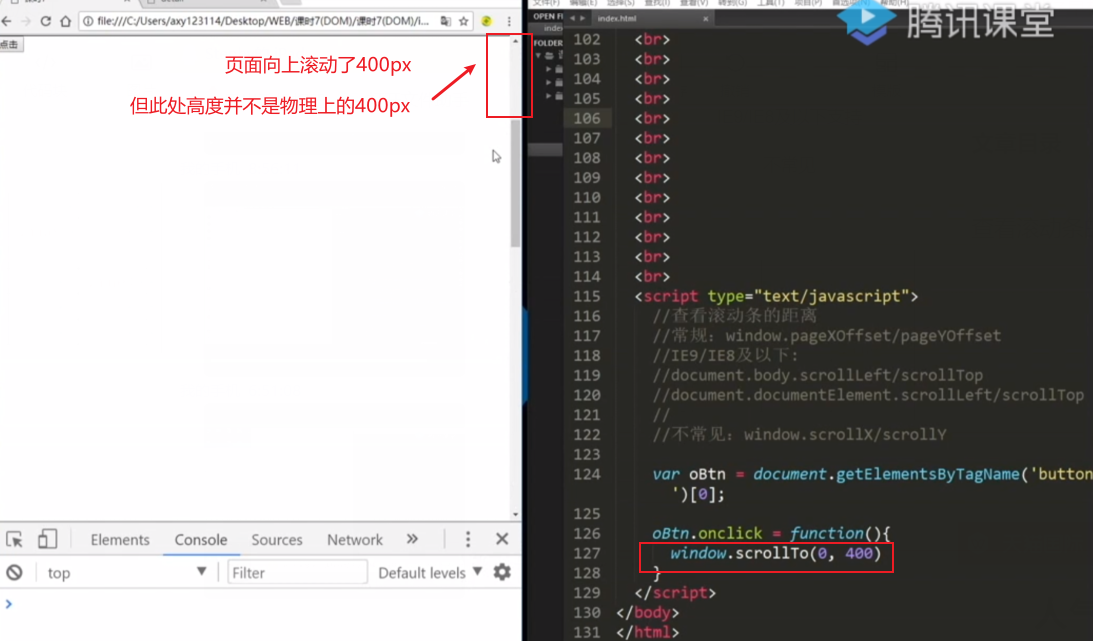Open the browser home page
The height and width of the screenshot is (641, 1093).
coord(66,21)
